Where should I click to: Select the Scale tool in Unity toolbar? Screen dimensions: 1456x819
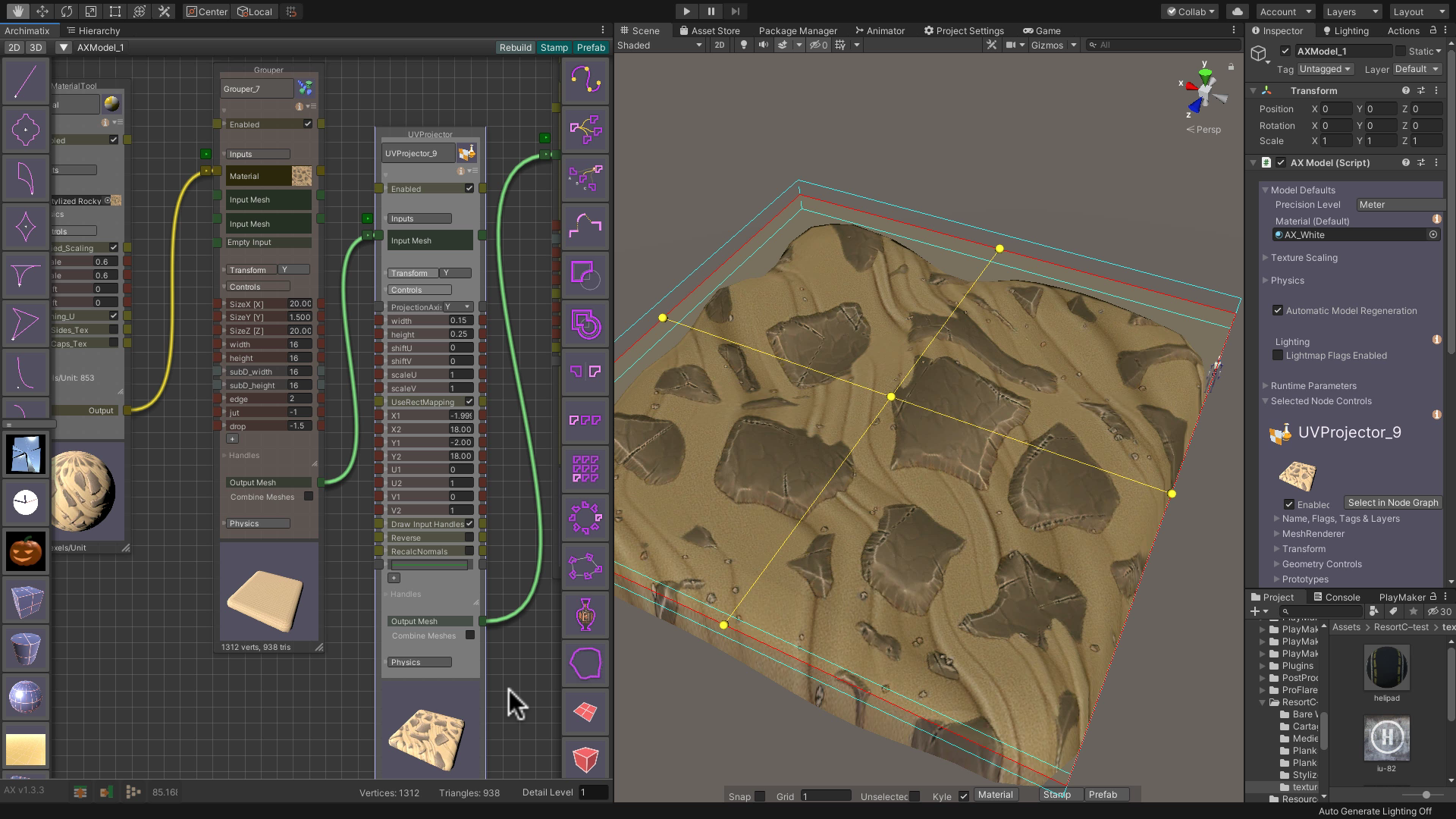point(91,11)
